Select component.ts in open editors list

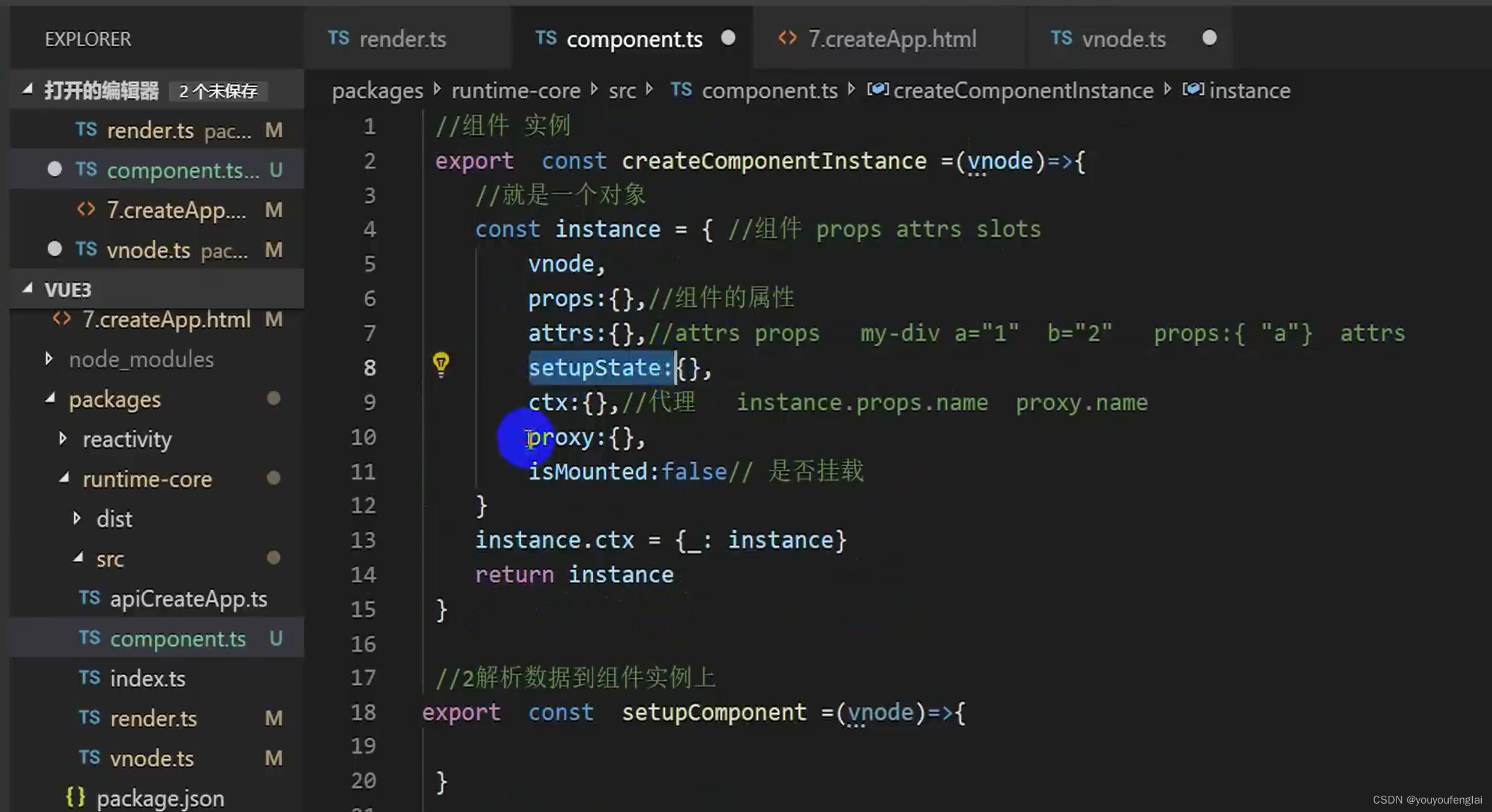pos(157,170)
